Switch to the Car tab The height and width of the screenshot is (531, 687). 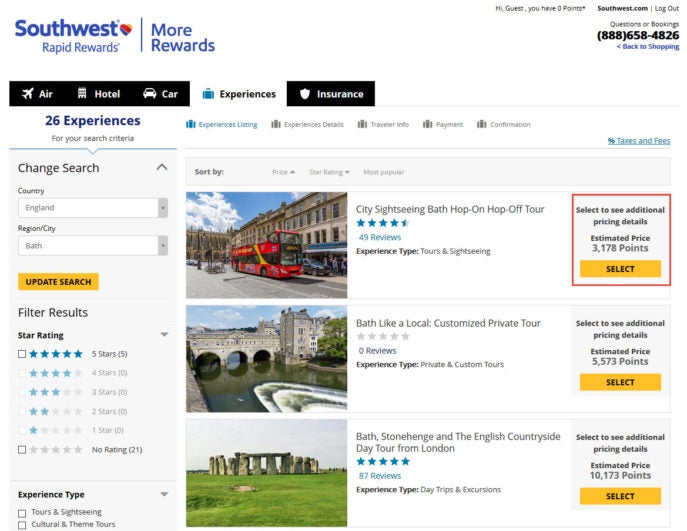[160, 94]
